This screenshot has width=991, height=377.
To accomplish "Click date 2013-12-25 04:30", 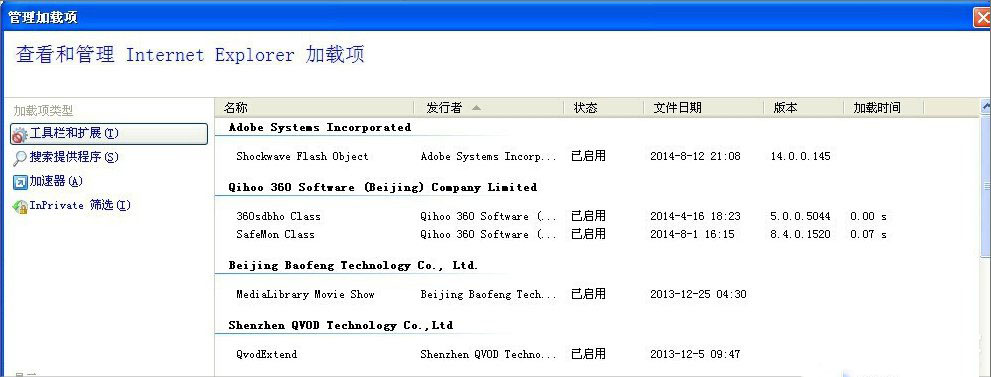I will 698,294.
